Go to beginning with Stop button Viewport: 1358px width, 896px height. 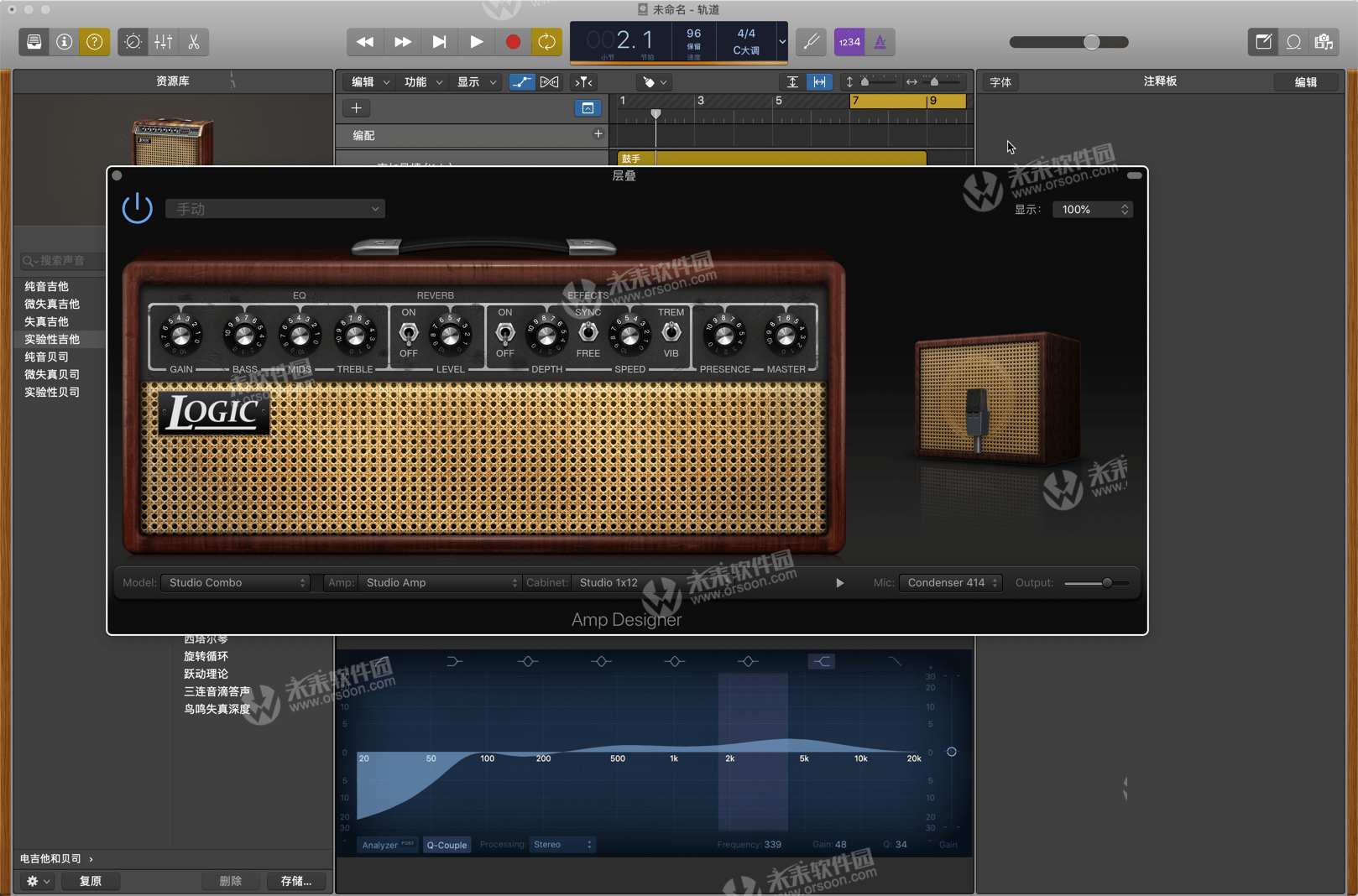coord(439,42)
